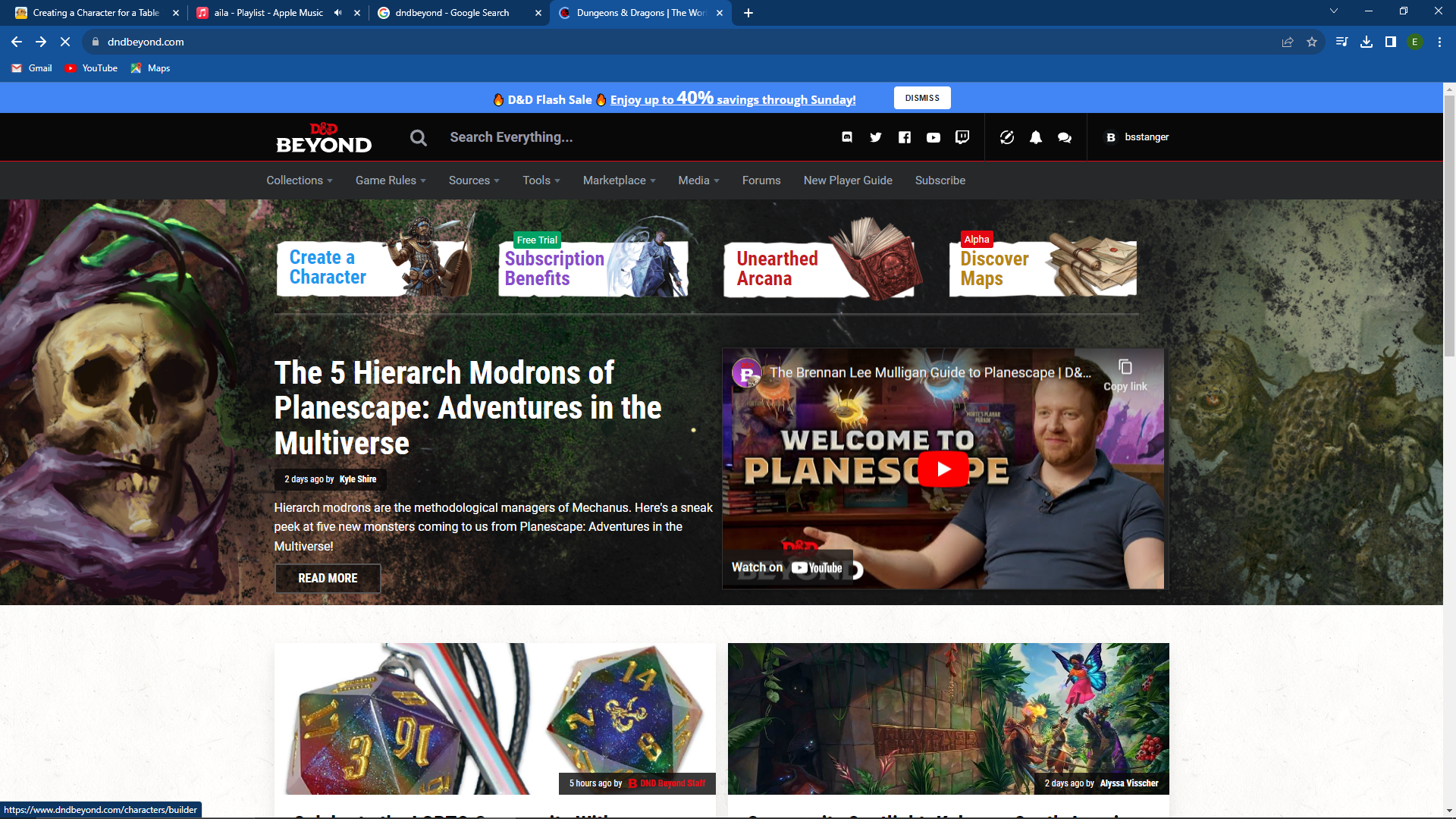Click Read More on Modrons article
Image resolution: width=1456 pixels, height=819 pixels.
coord(328,579)
